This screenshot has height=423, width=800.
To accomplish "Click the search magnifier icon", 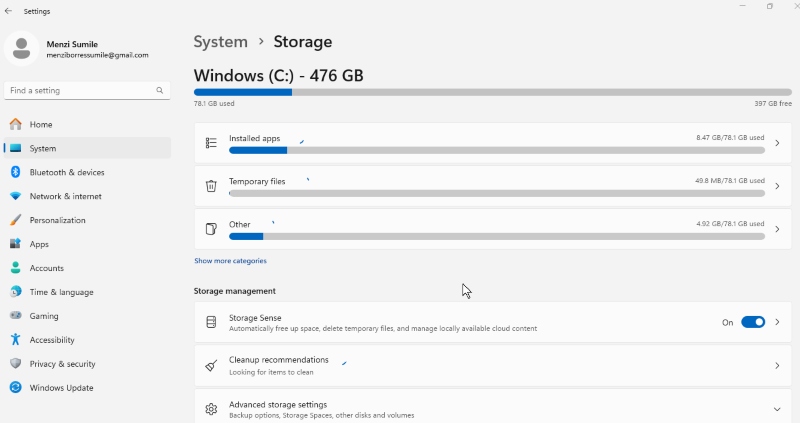I will [x=160, y=90].
